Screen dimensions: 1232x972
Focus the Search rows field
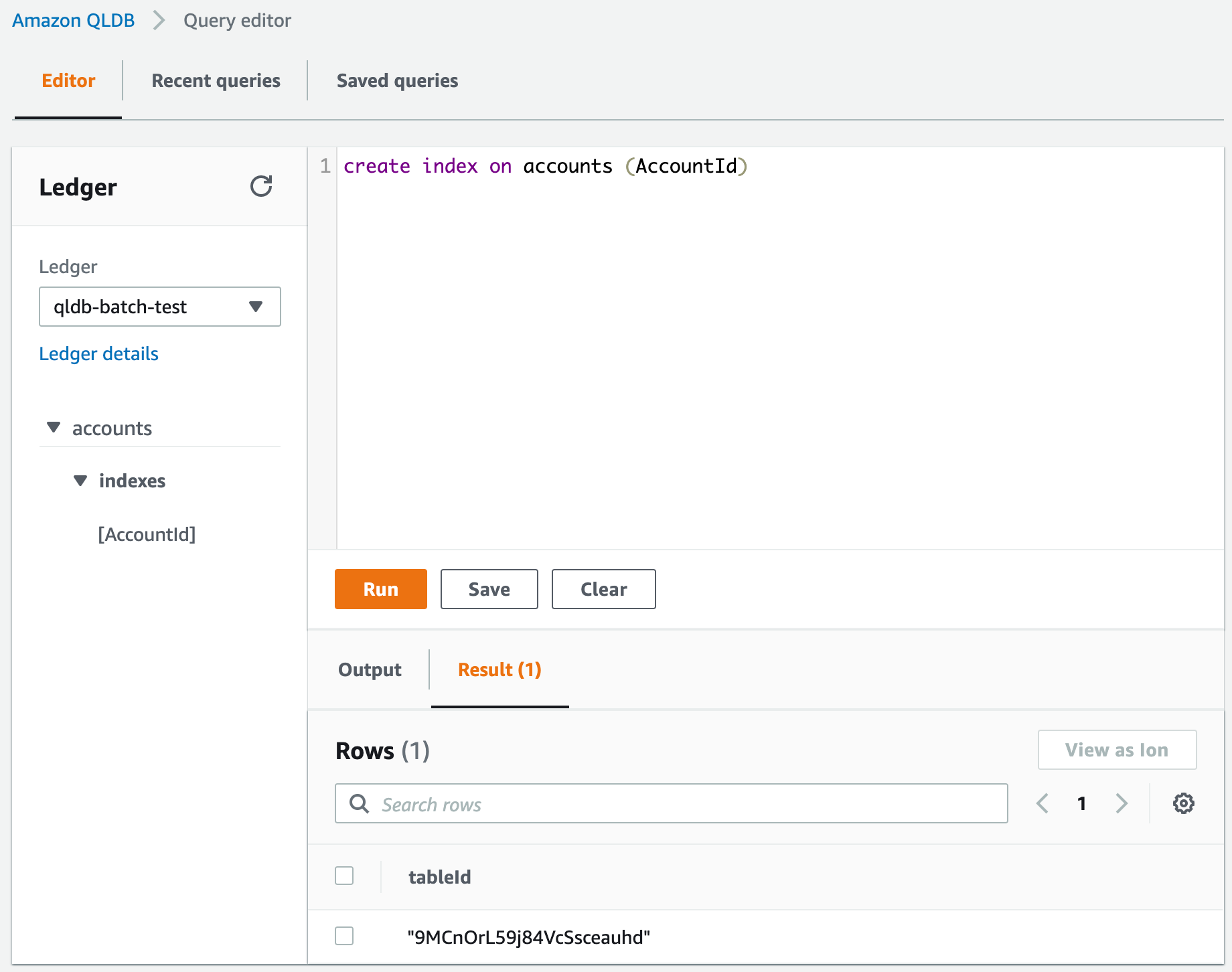point(672,803)
